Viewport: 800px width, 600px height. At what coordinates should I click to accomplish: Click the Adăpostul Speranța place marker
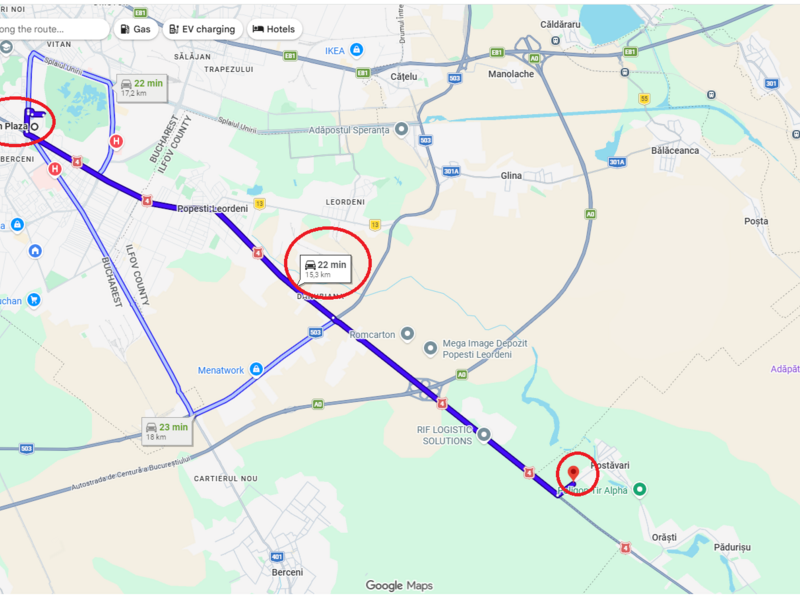click(402, 129)
